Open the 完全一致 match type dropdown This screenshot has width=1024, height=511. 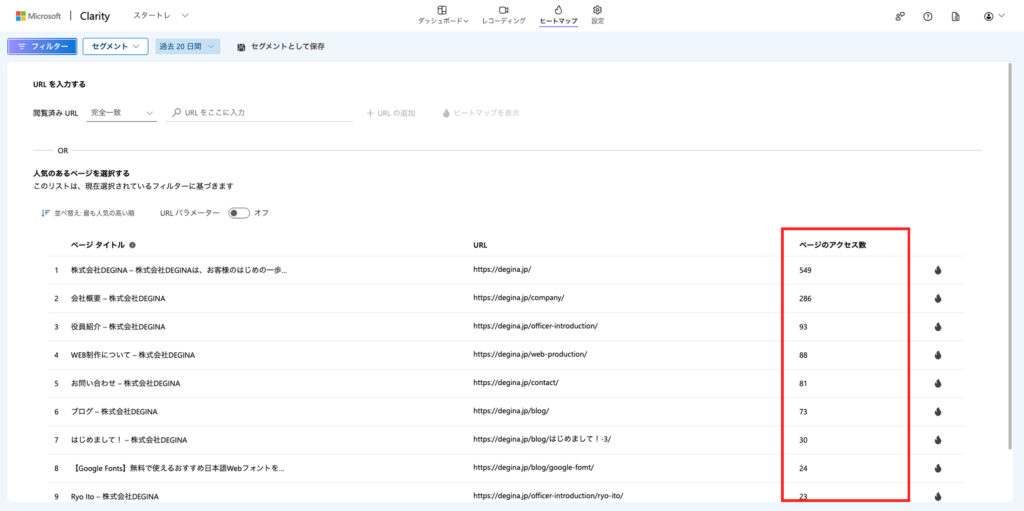[122, 113]
